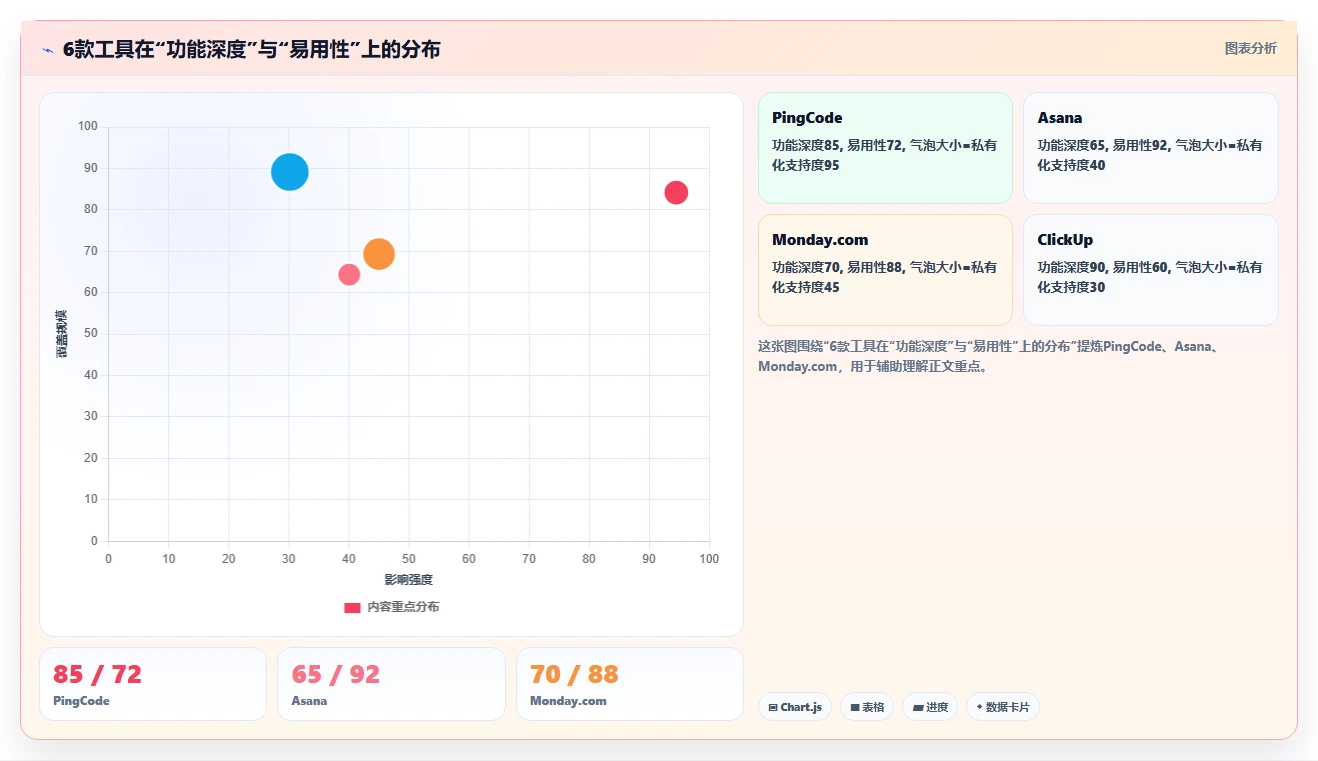Click the 85 / 72 PingCode stat card
This screenshot has height=761, width=1318.
pos(153,684)
